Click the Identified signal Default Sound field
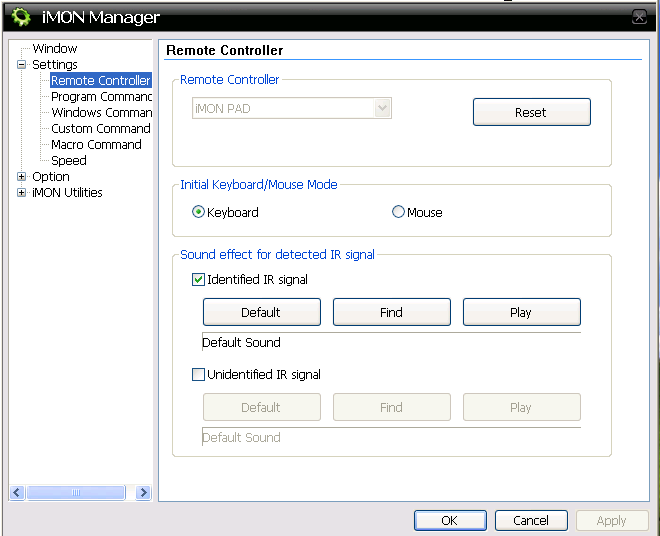Image resolution: width=660 pixels, height=536 pixels. [x=391, y=342]
